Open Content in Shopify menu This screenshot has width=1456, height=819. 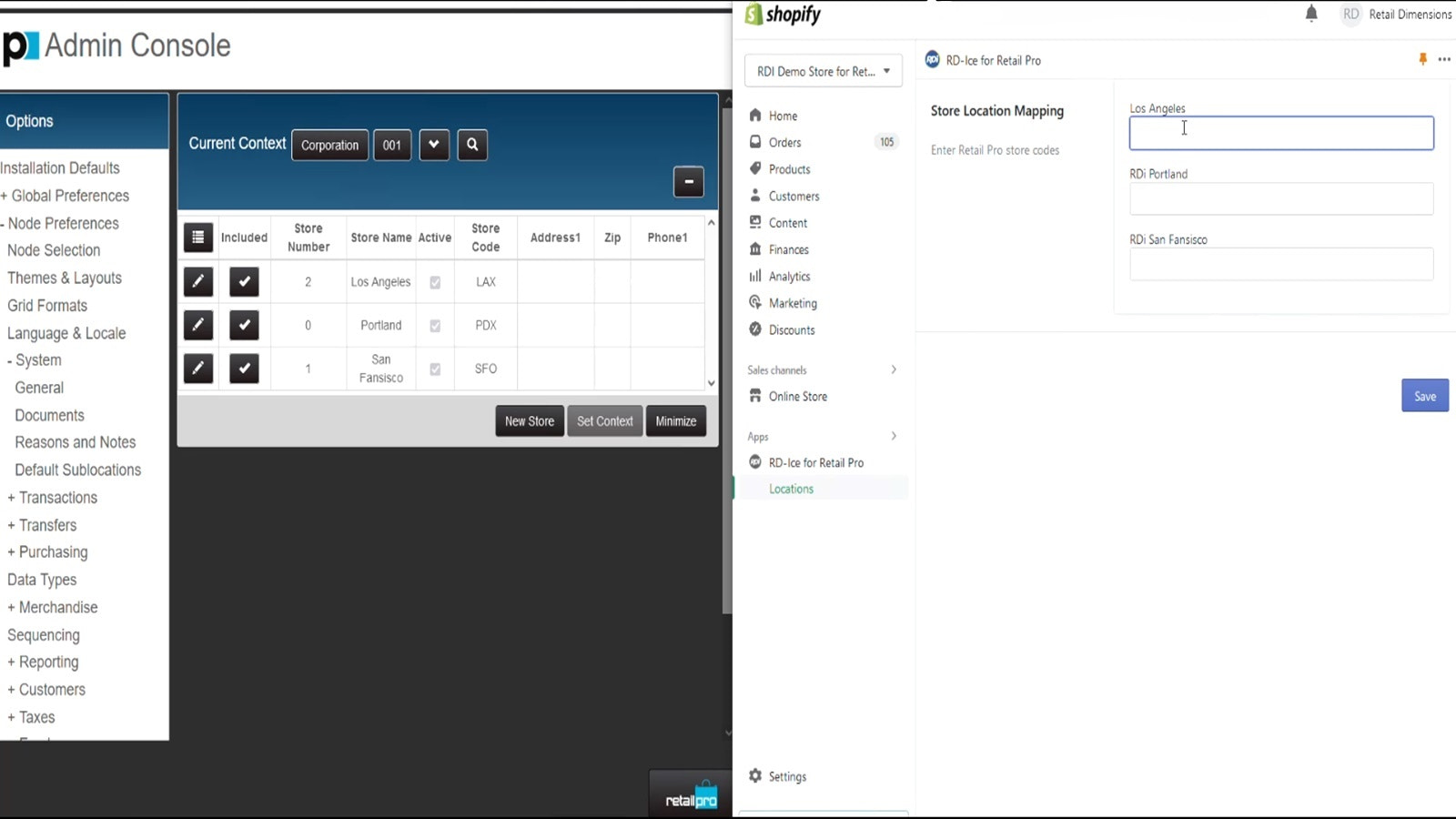(x=788, y=223)
